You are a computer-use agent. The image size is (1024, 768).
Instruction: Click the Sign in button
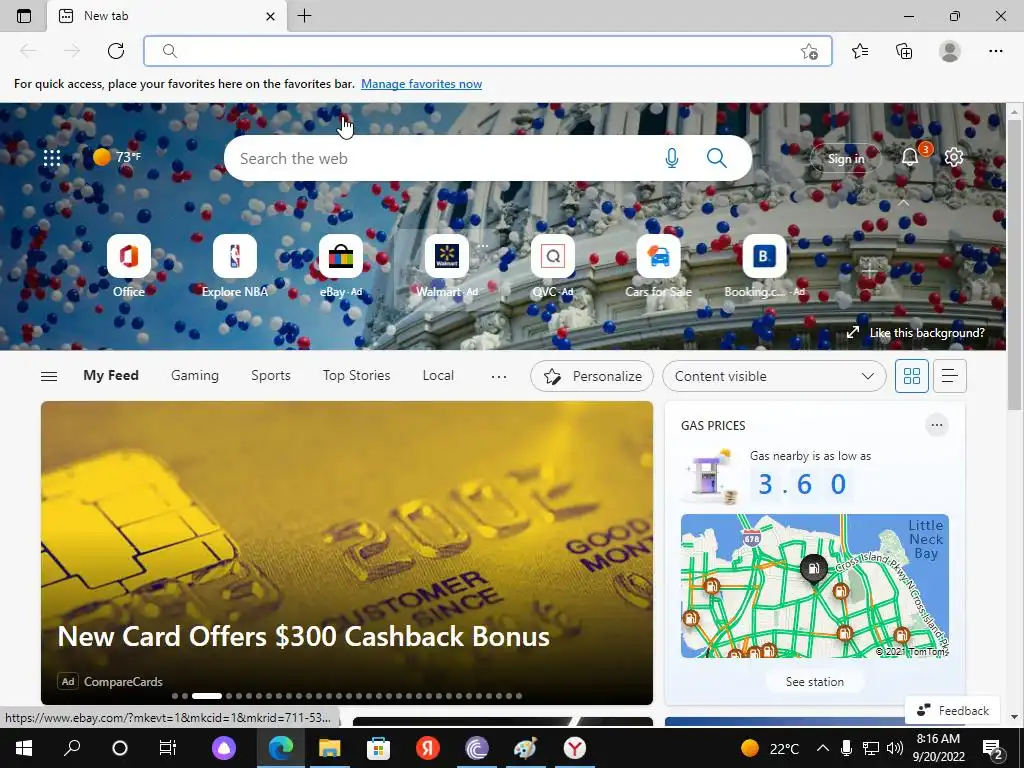(x=846, y=158)
